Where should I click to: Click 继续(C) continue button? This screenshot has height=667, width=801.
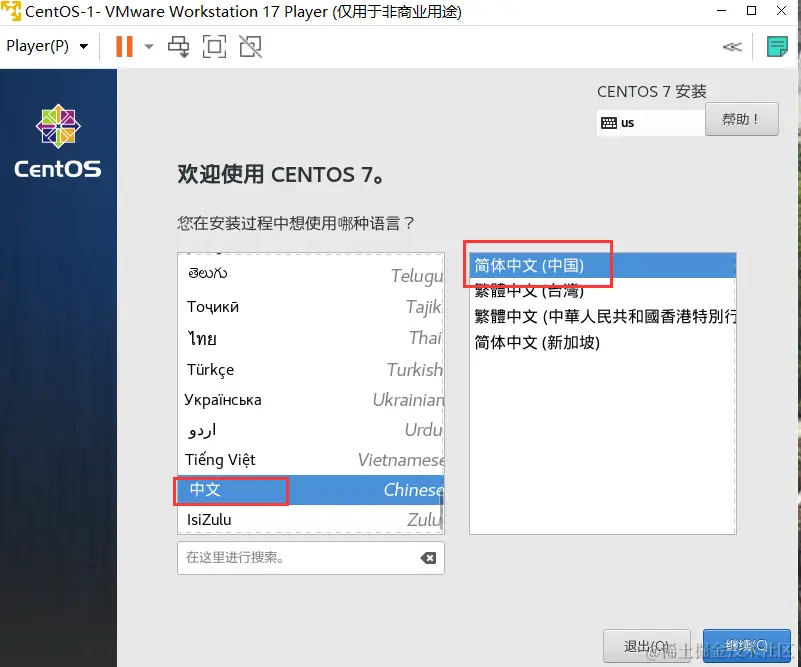746,646
